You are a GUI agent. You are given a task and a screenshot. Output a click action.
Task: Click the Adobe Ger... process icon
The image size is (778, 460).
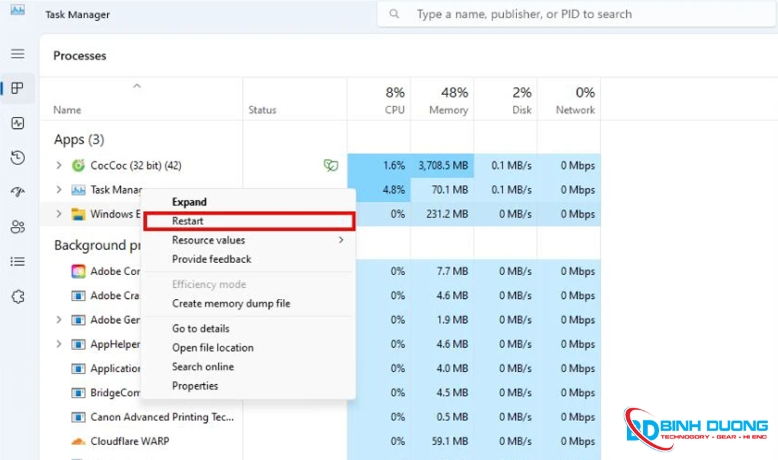[x=78, y=320]
